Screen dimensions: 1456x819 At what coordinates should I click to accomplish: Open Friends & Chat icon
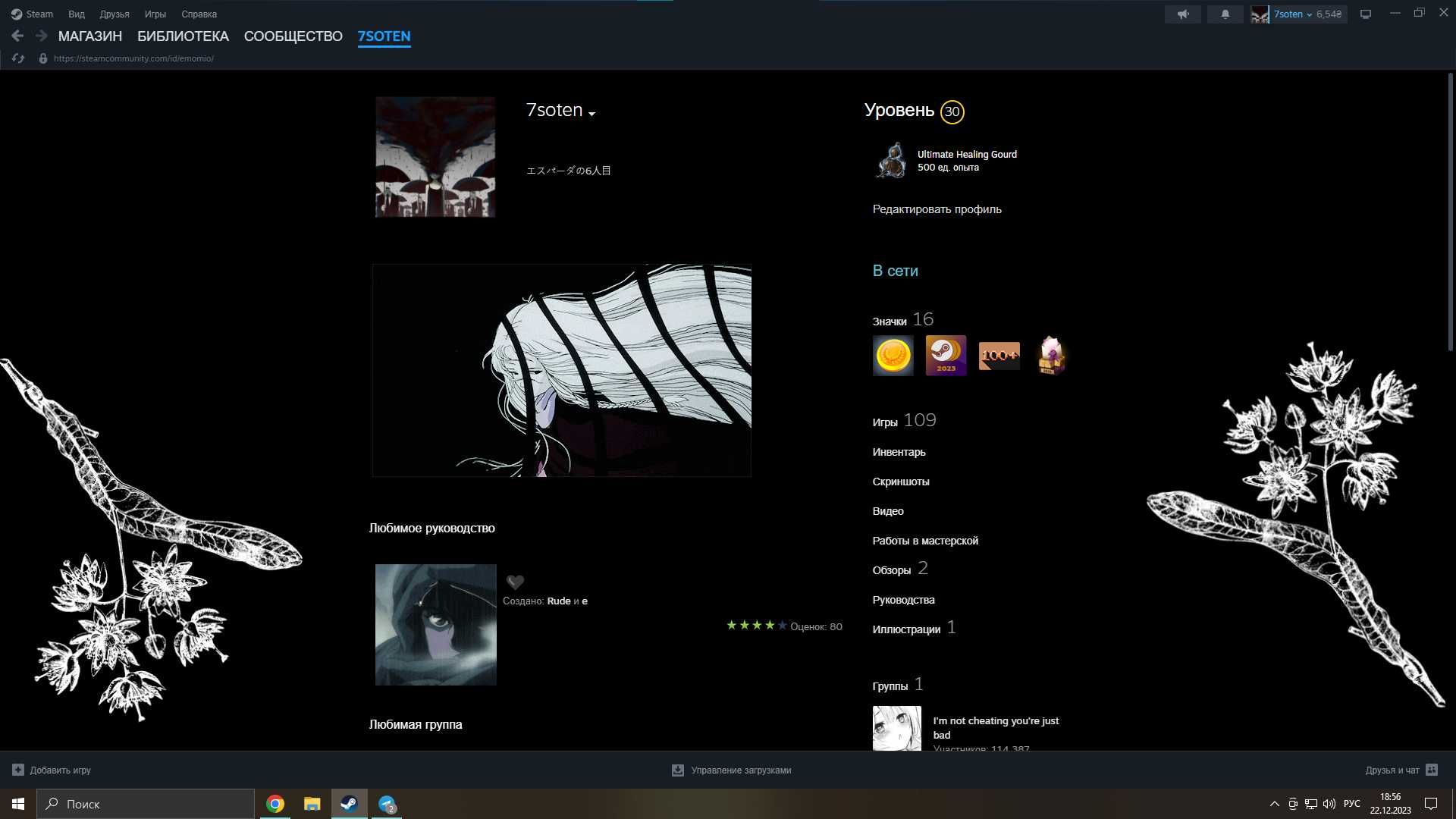click(x=1432, y=770)
